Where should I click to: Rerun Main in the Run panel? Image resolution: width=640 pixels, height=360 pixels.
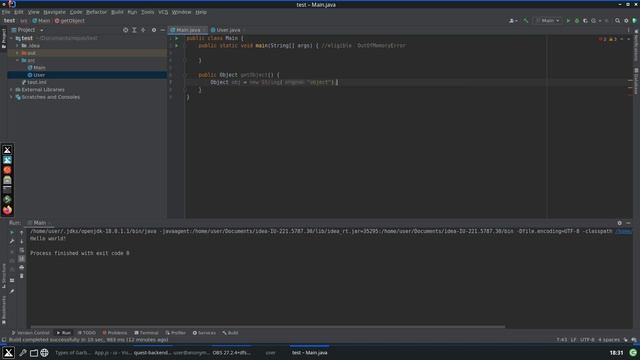[x=12, y=232]
